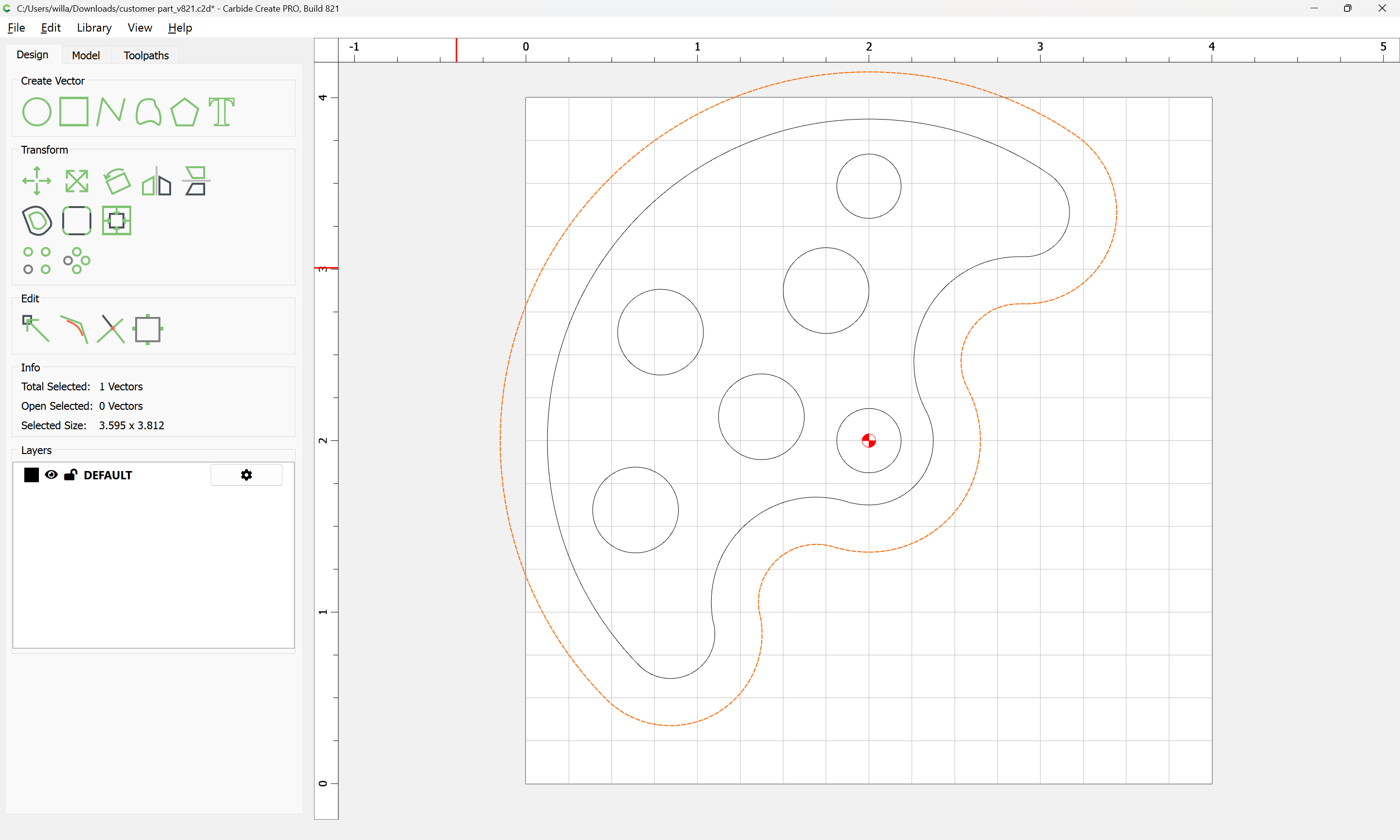1400x840 pixels.
Task: Click the Offset Vector tool
Action: 37,221
